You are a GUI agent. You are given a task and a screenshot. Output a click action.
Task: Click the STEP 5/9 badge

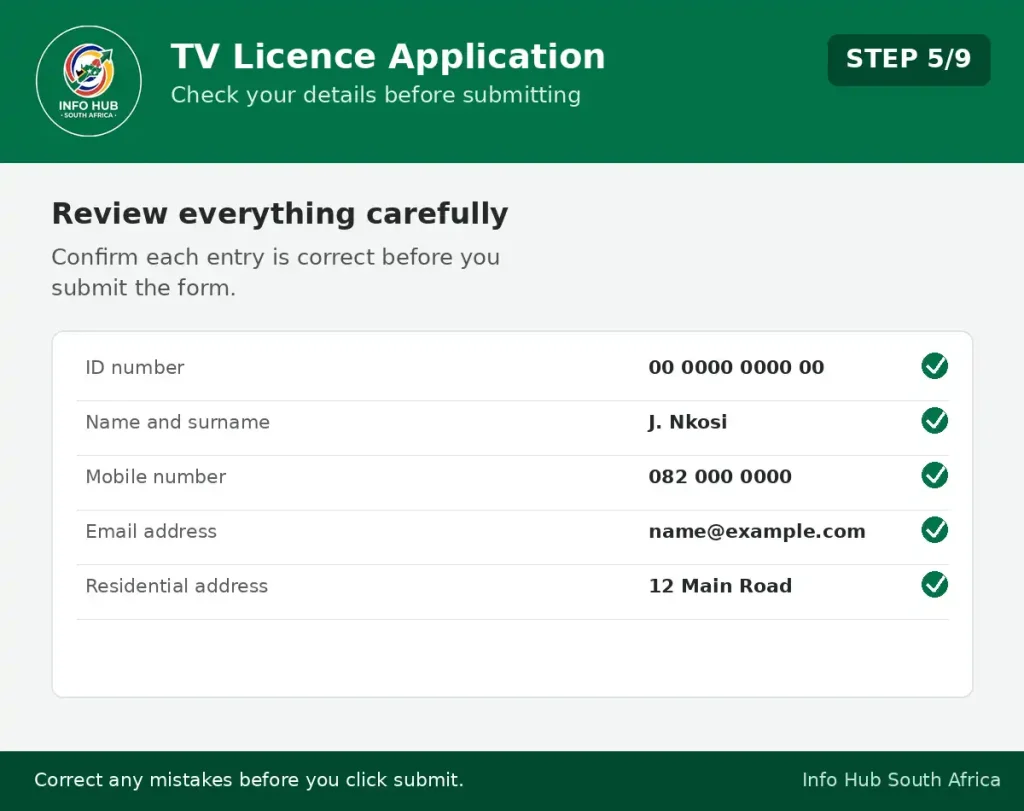tap(908, 59)
